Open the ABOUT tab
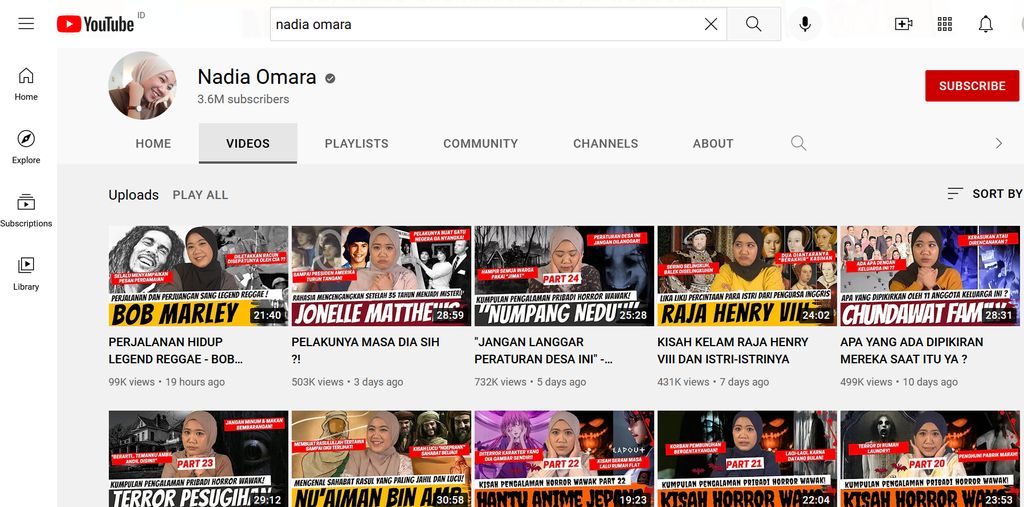This screenshot has width=1024, height=507. click(713, 144)
